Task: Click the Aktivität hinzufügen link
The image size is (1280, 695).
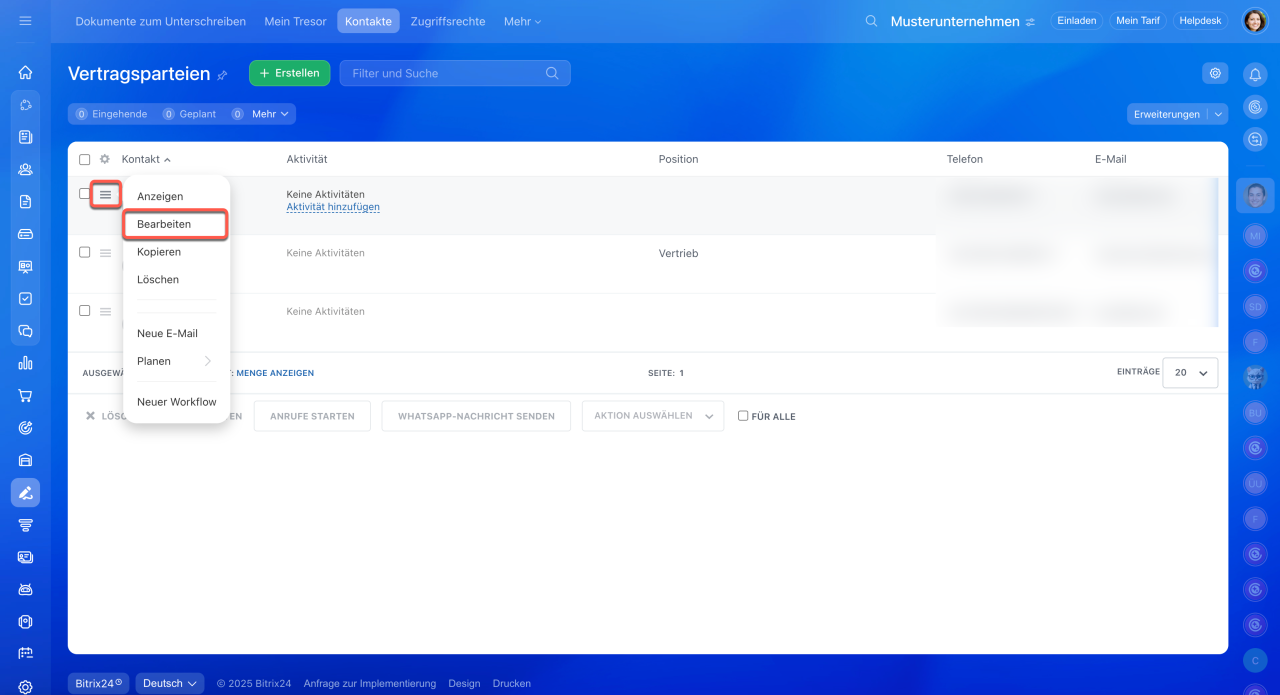Action: point(333,207)
